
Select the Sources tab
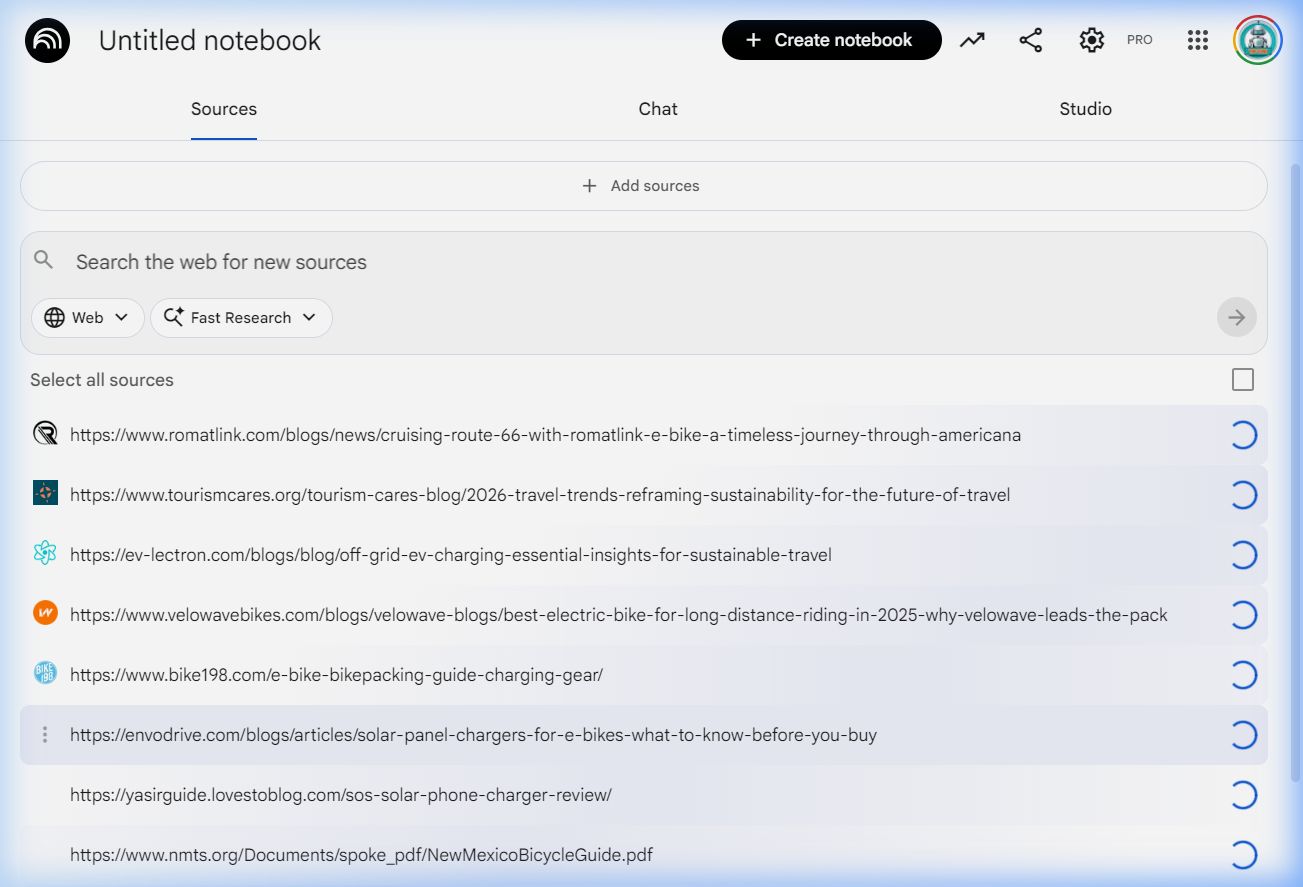coord(224,109)
